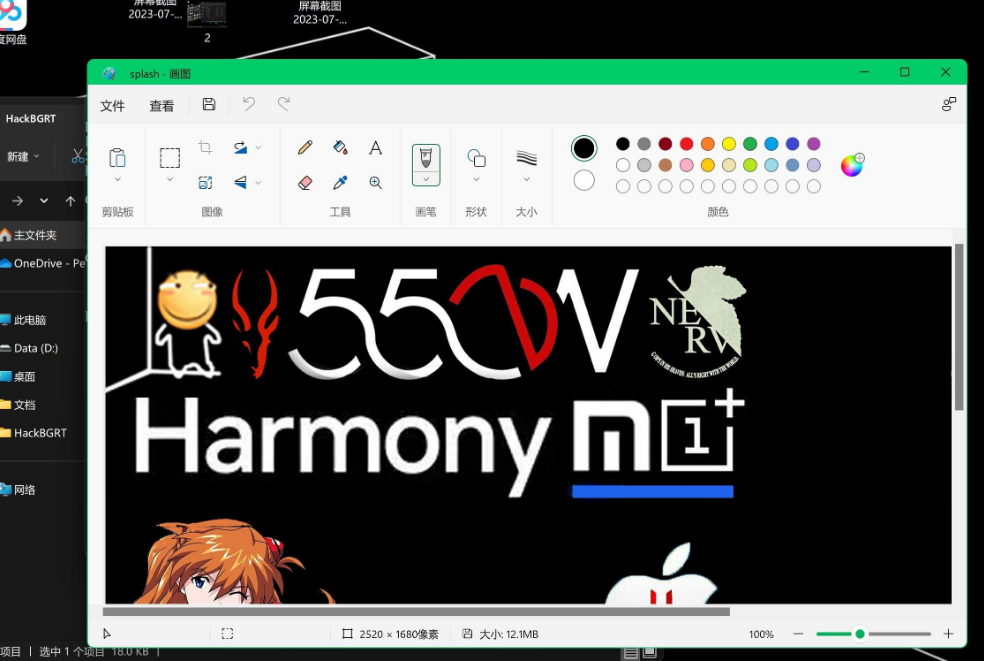Pick the yellow color swatch
Image resolution: width=984 pixels, height=661 pixels.
pos(729,144)
